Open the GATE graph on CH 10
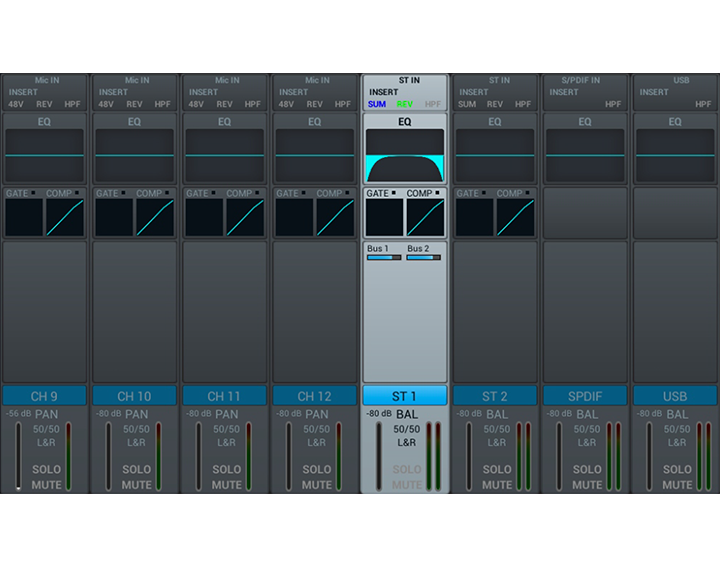This screenshot has width=720, height=567. click(114, 217)
